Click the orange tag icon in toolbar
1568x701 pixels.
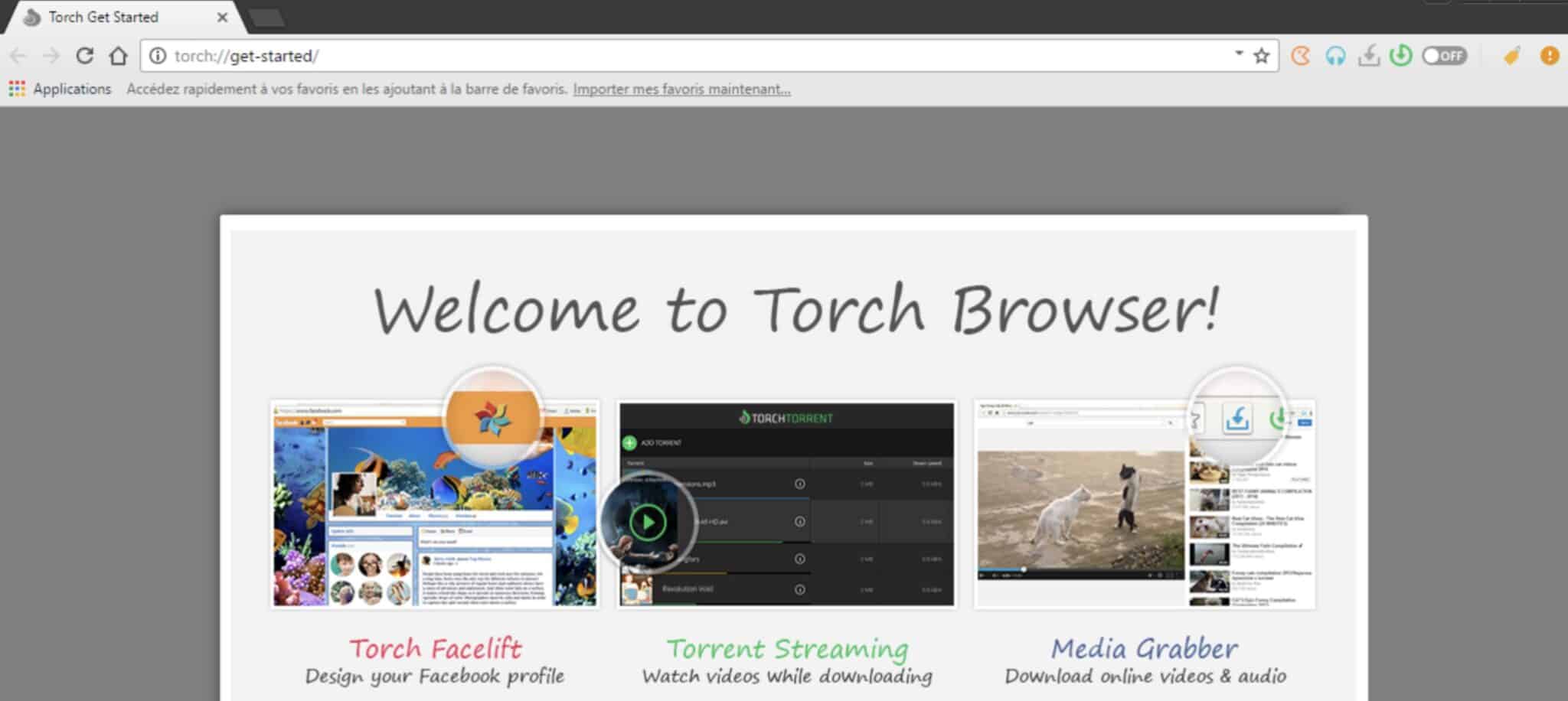[x=1512, y=56]
